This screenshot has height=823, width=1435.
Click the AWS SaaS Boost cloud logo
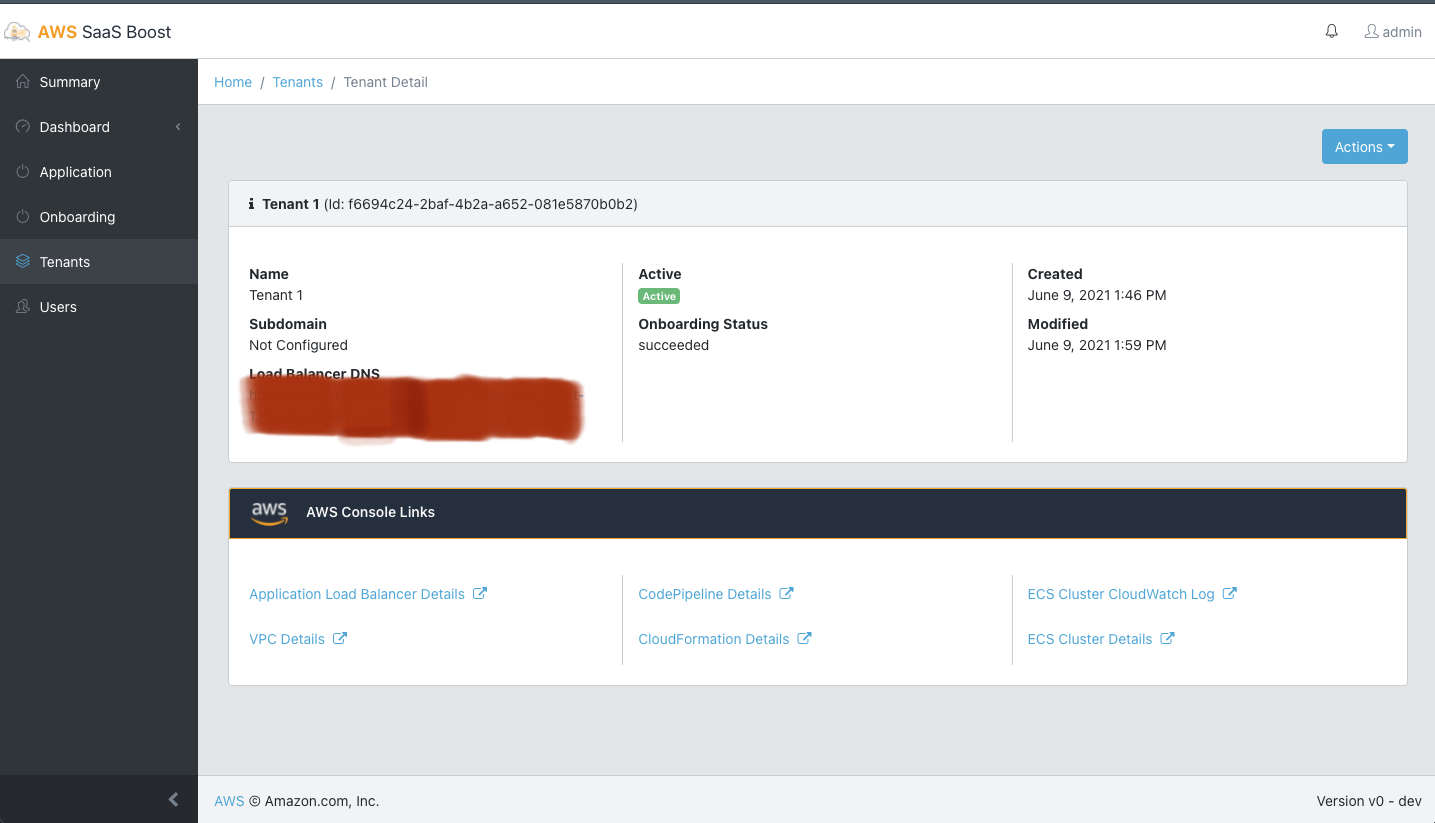(17, 32)
